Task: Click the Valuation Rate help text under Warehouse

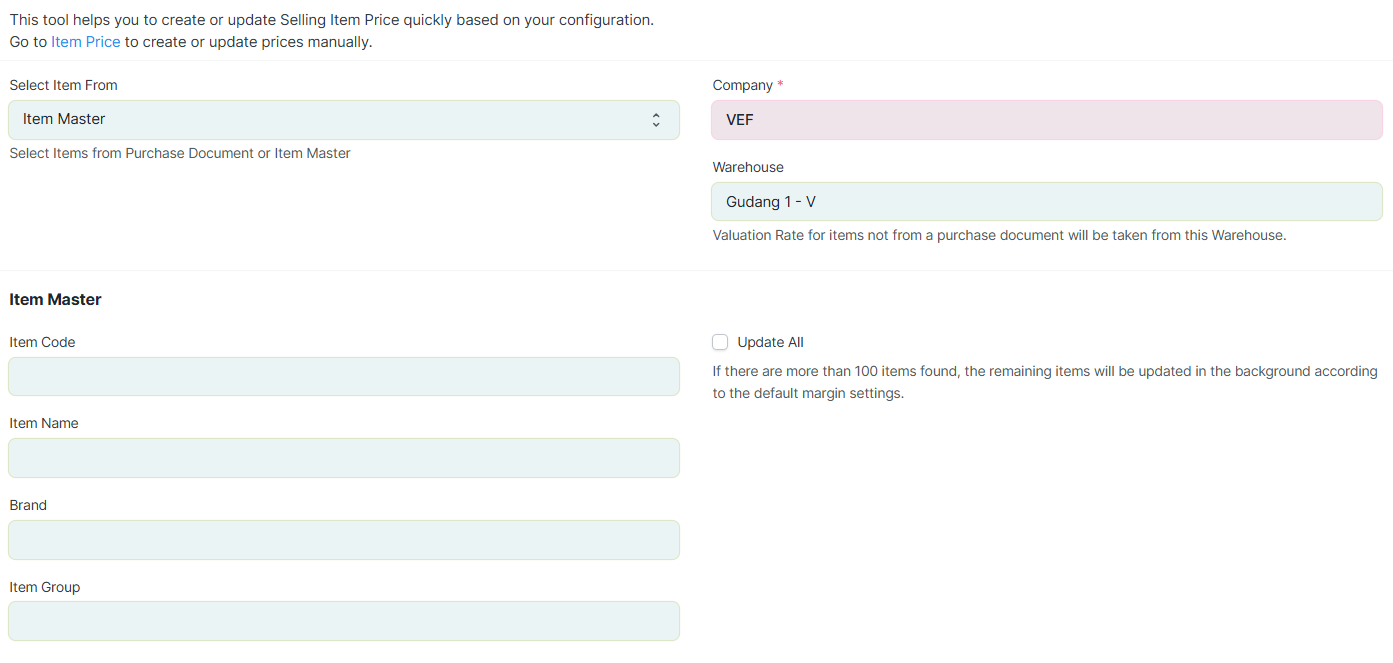Action: tap(999, 235)
